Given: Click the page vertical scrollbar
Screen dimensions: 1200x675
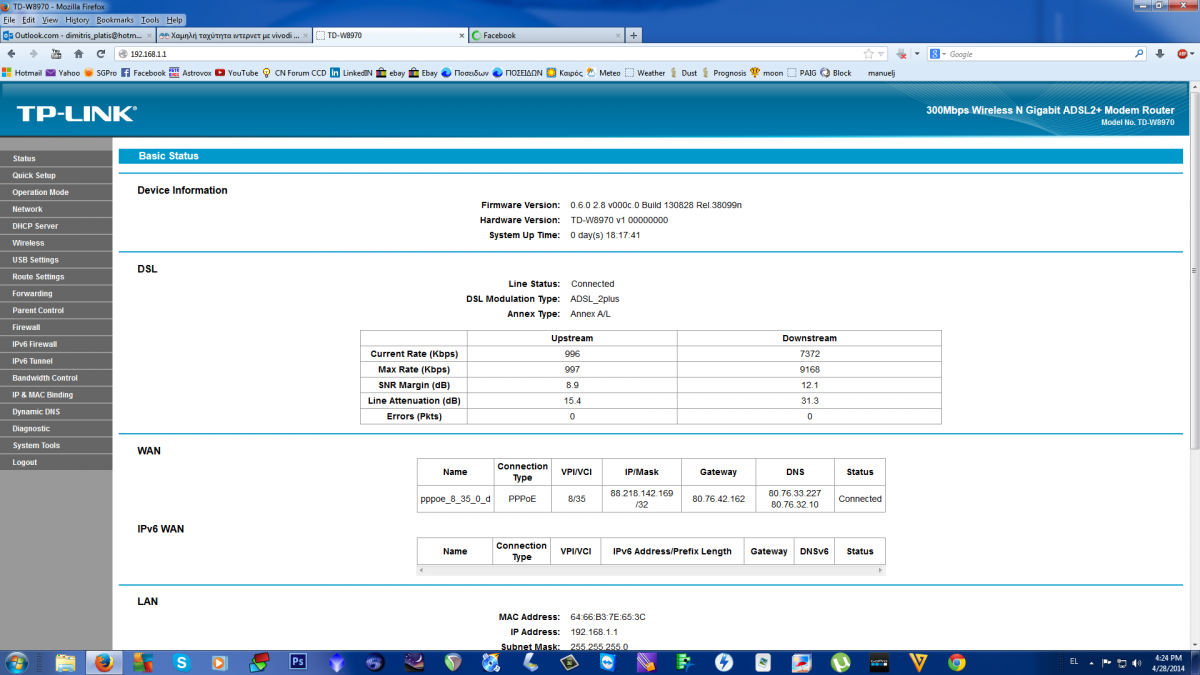Looking at the screenshot, I should (x=1194, y=270).
